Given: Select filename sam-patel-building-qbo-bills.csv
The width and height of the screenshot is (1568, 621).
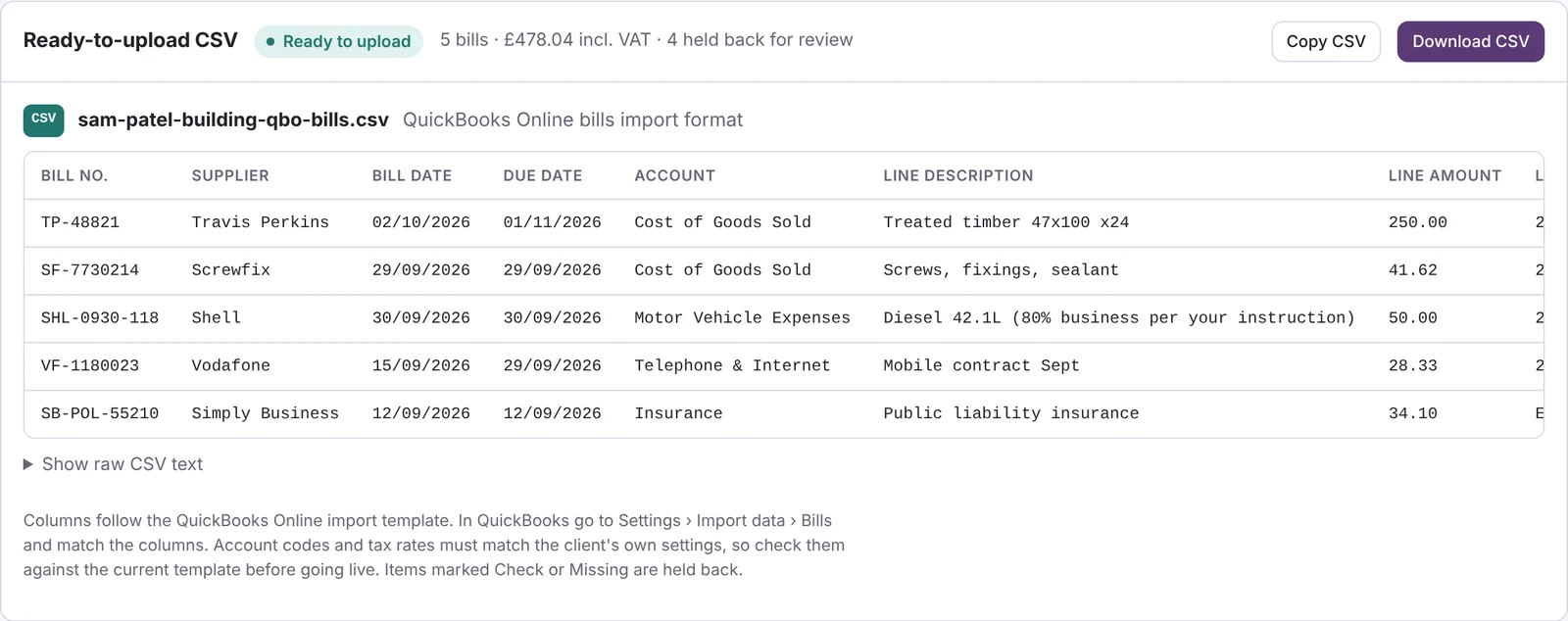Looking at the screenshot, I should click(233, 119).
